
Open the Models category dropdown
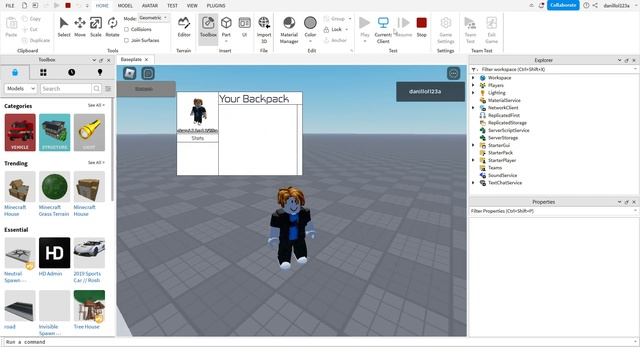[x=20, y=89]
